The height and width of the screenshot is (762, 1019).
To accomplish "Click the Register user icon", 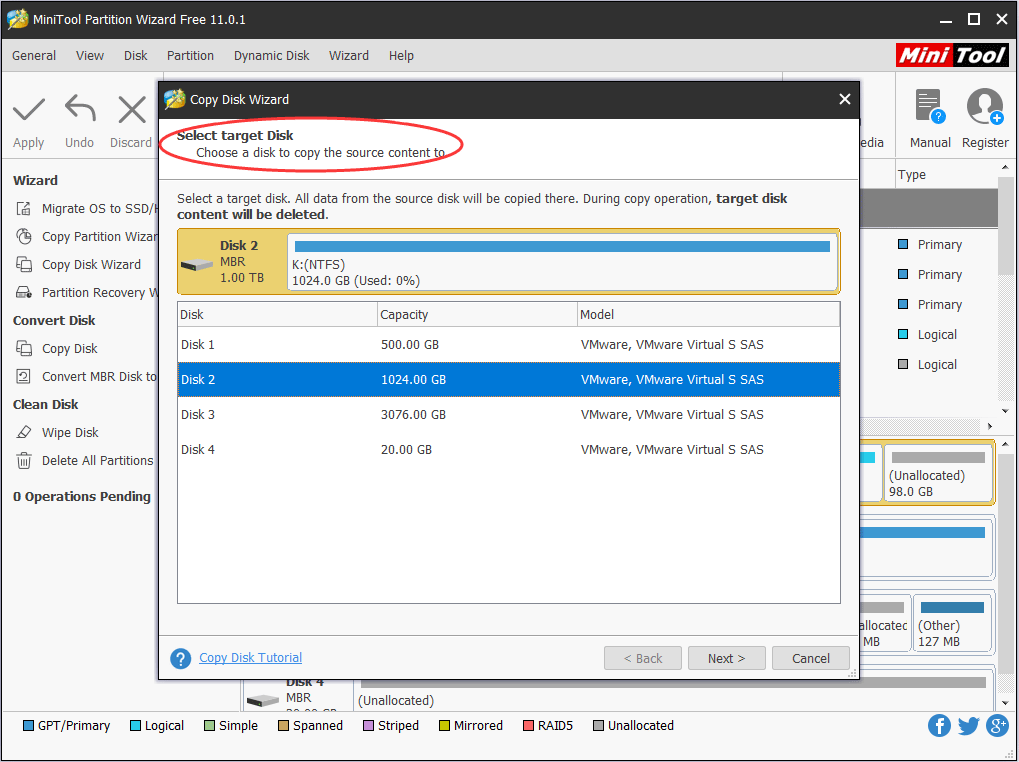I will click(x=985, y=107).
